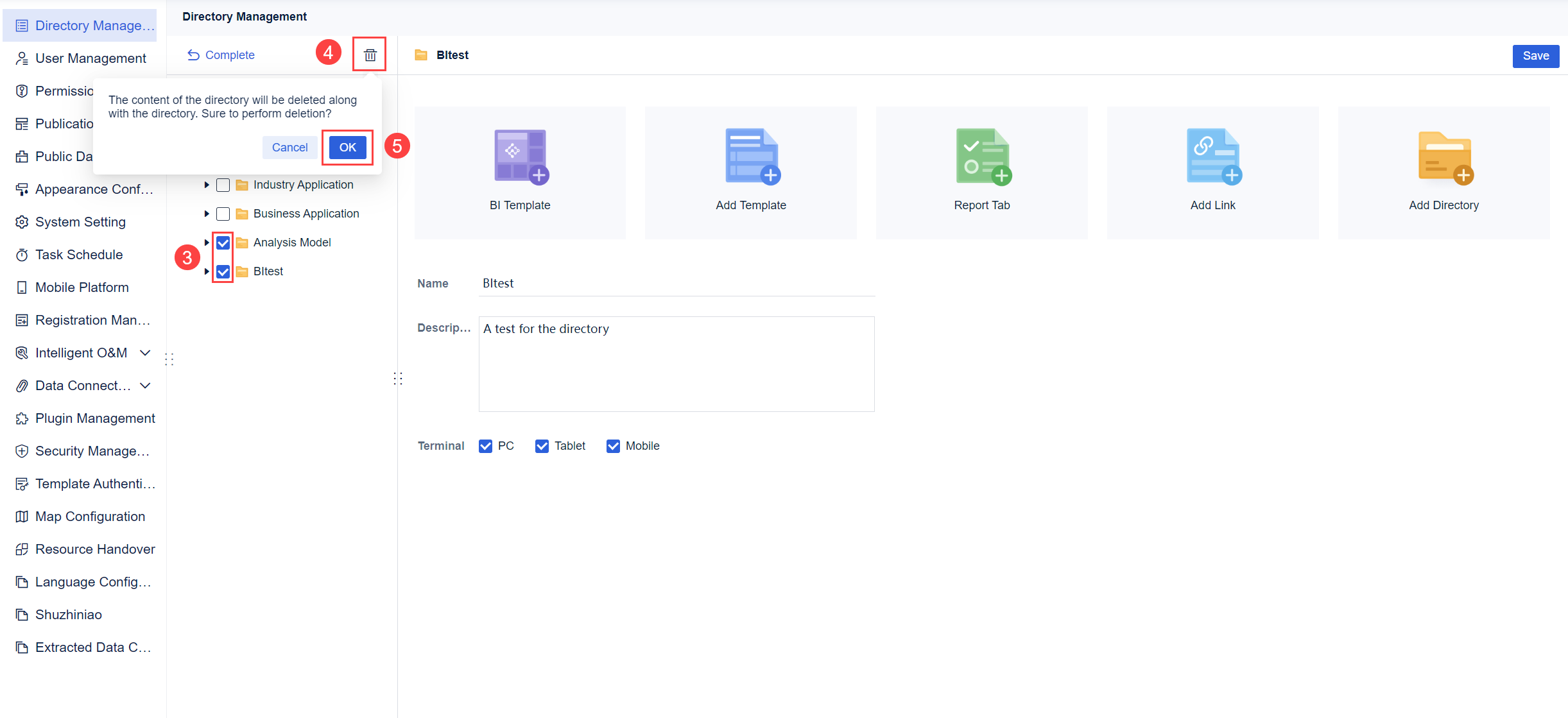Expand the Intelligent O&M section
Viewport: 1568px width, 718px height.
point(145,352)
